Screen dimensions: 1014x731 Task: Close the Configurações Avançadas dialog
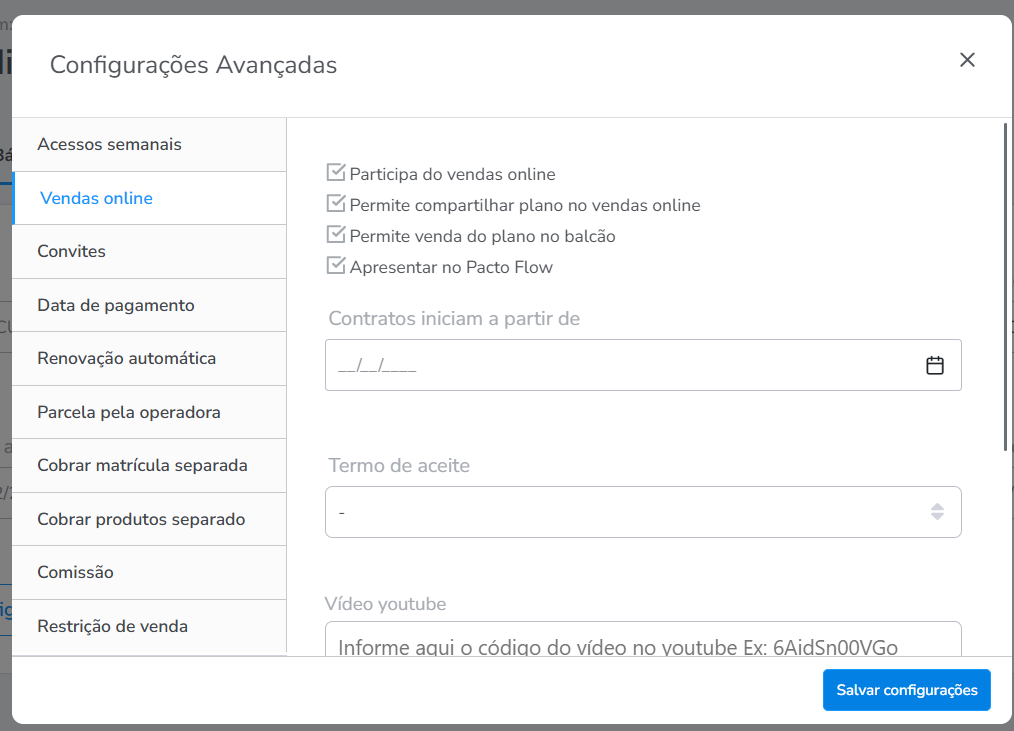pyautogui.click(x=967, y=60)
